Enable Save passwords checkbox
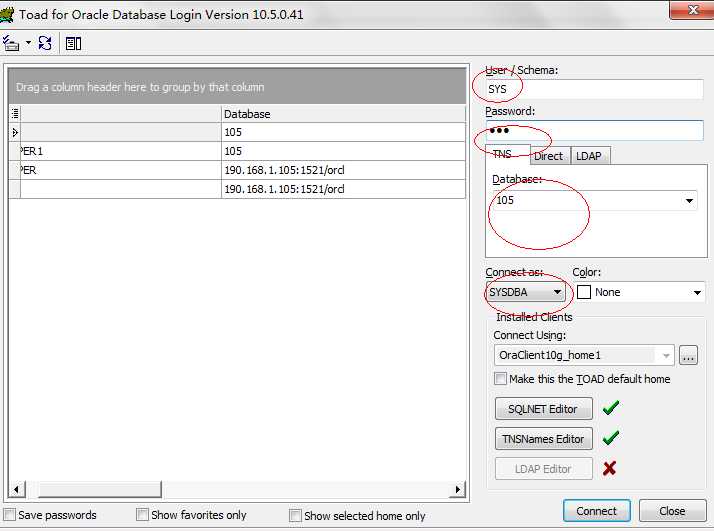Viewport: 714px width, 531px height. pos(9,515)
